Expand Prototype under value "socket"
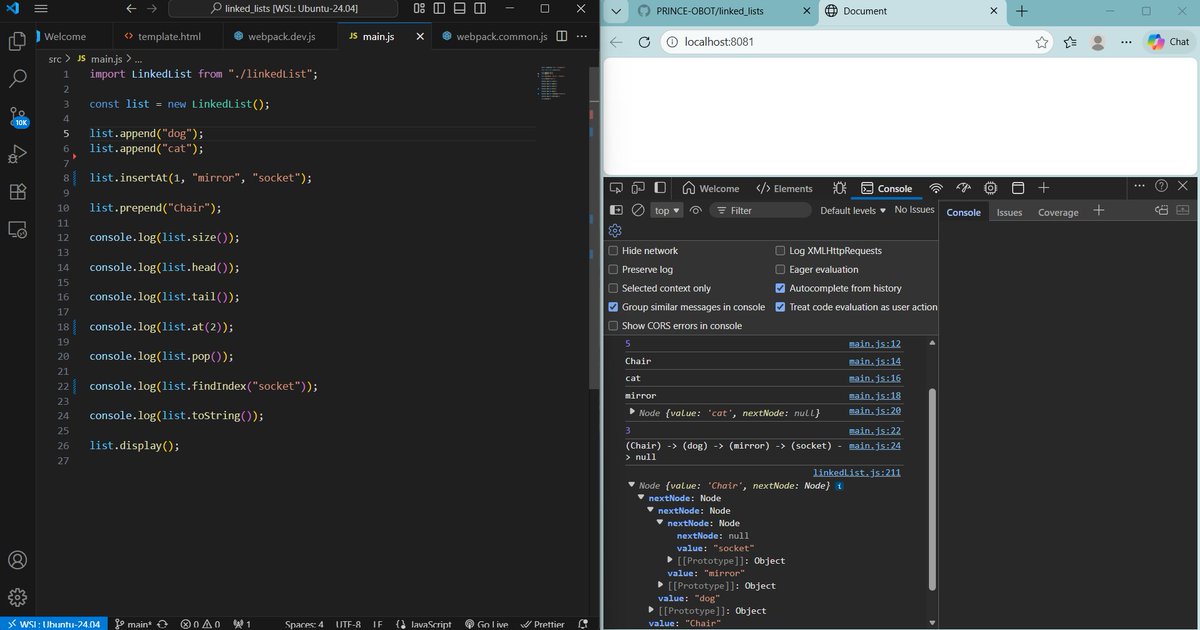Screen dimensions: 1200x630 [671, 561]
